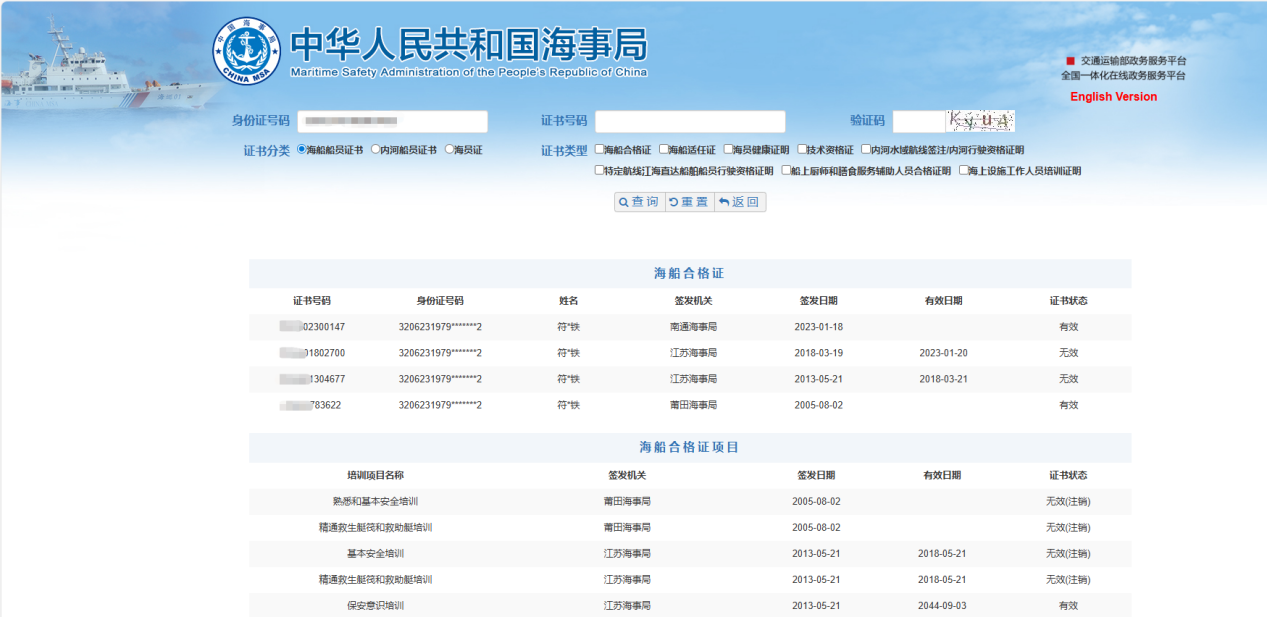Click the 验证码 captcha entry field
The image size is (1267, 617).
pyautogui.click(x=918, y=121)
